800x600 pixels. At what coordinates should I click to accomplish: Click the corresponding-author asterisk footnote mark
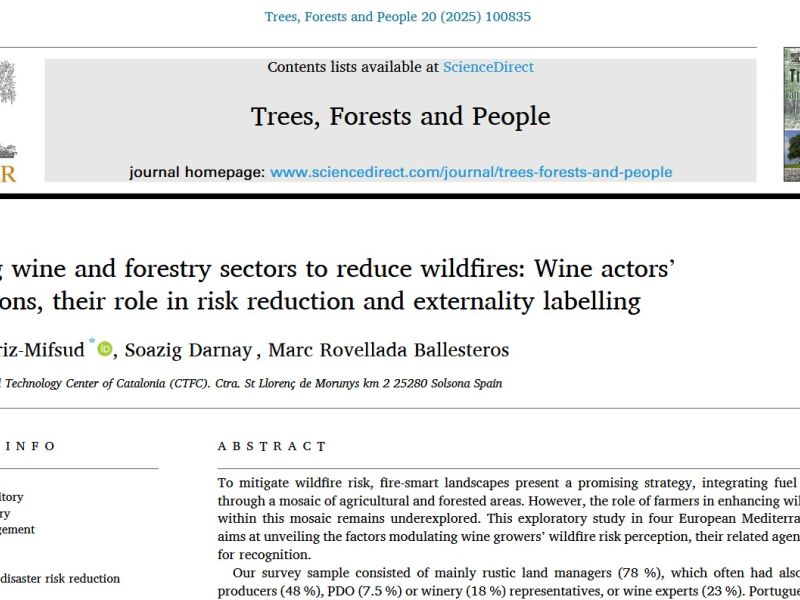91,342
